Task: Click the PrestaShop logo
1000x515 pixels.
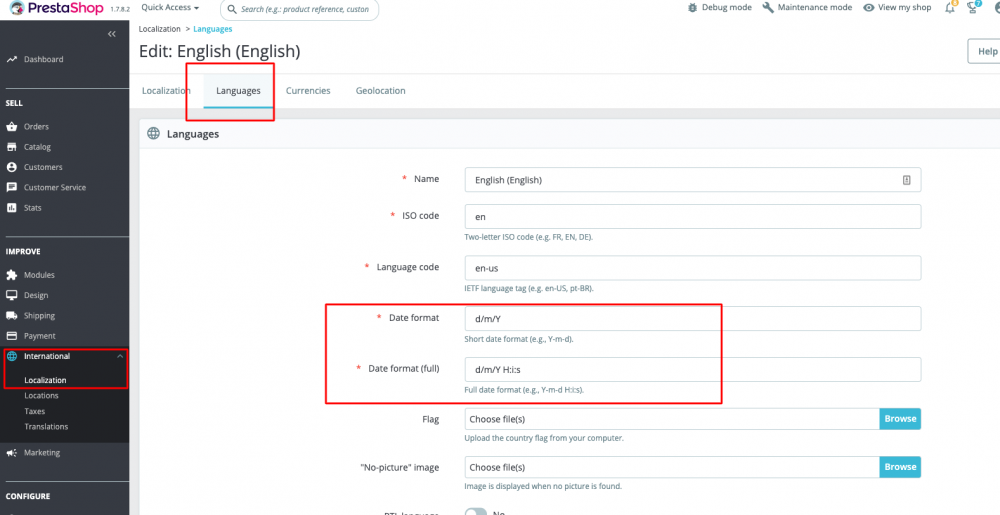Action: [x=57, y=8]
